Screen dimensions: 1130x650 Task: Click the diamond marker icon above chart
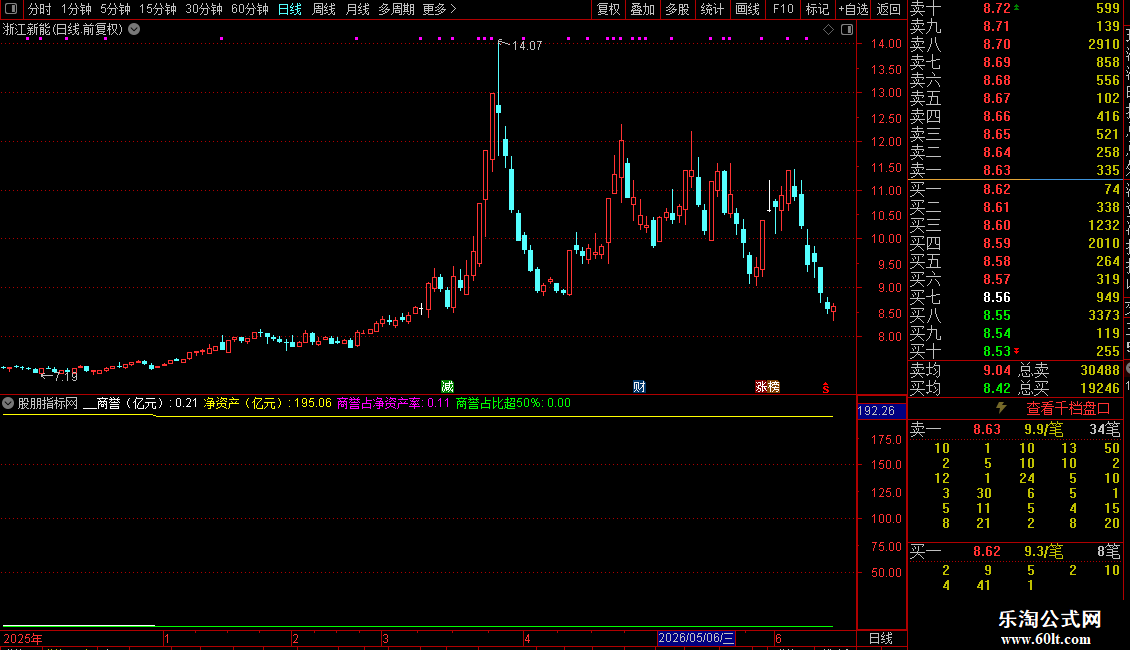[x=828, y=30]
